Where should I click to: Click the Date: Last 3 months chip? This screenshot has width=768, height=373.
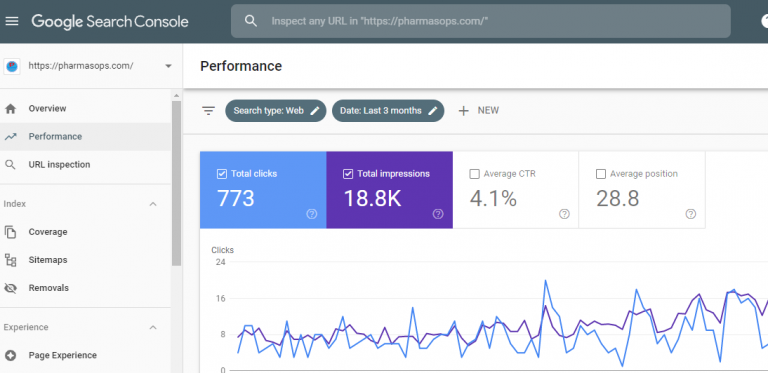[x=388, y=111]
